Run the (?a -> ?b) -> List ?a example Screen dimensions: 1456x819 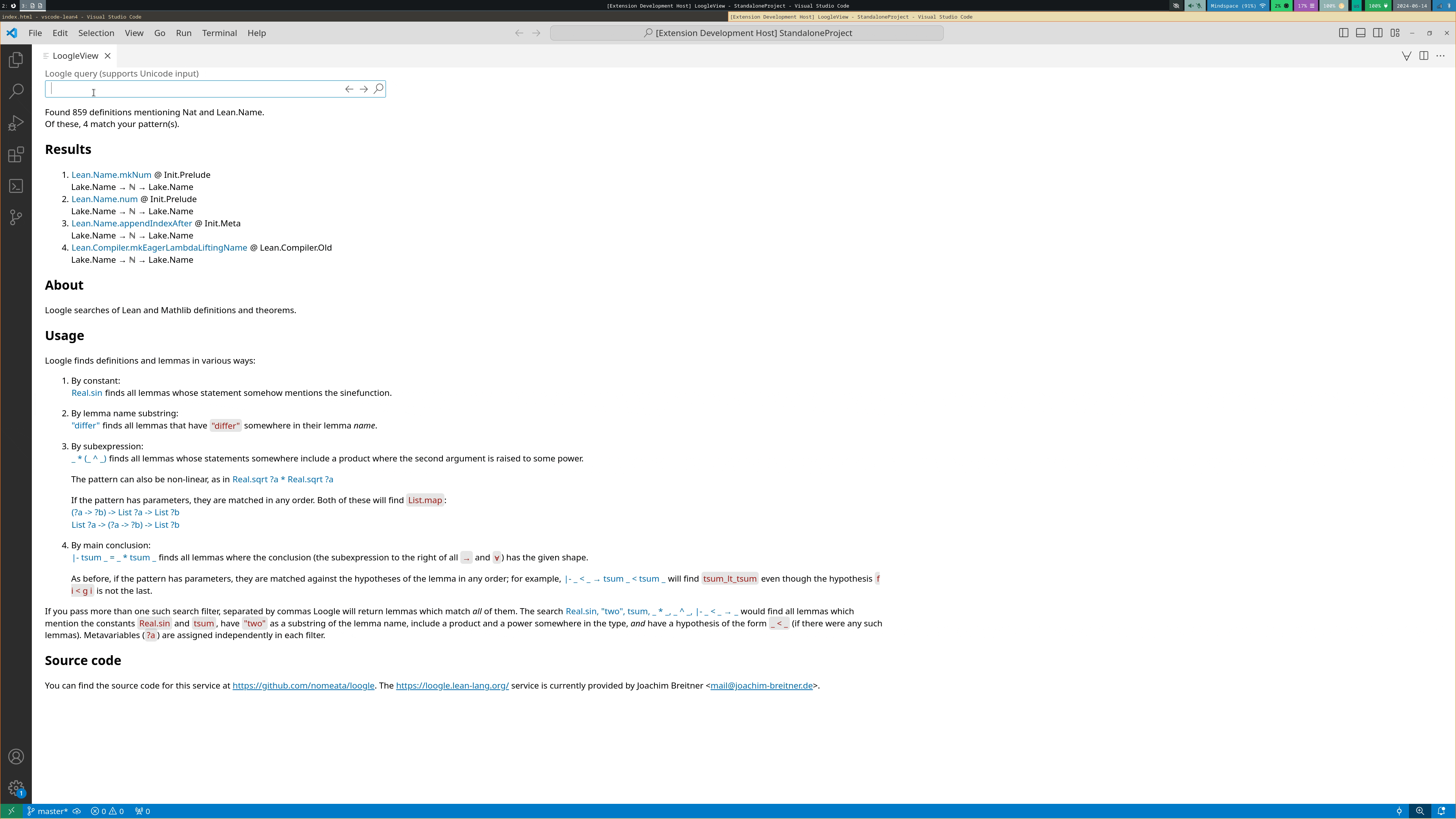click(126, 512)
